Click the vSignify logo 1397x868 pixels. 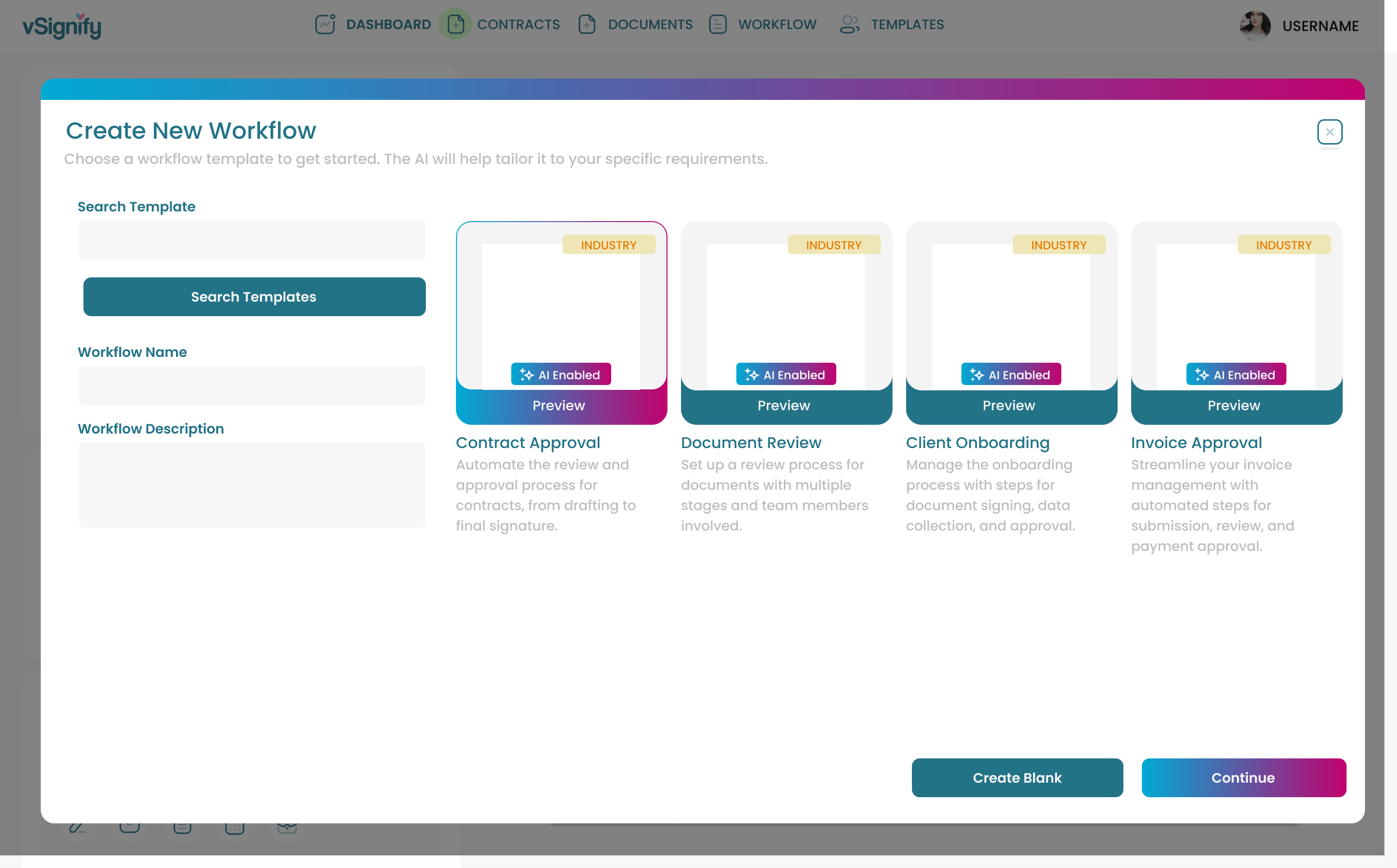point(62,26)
